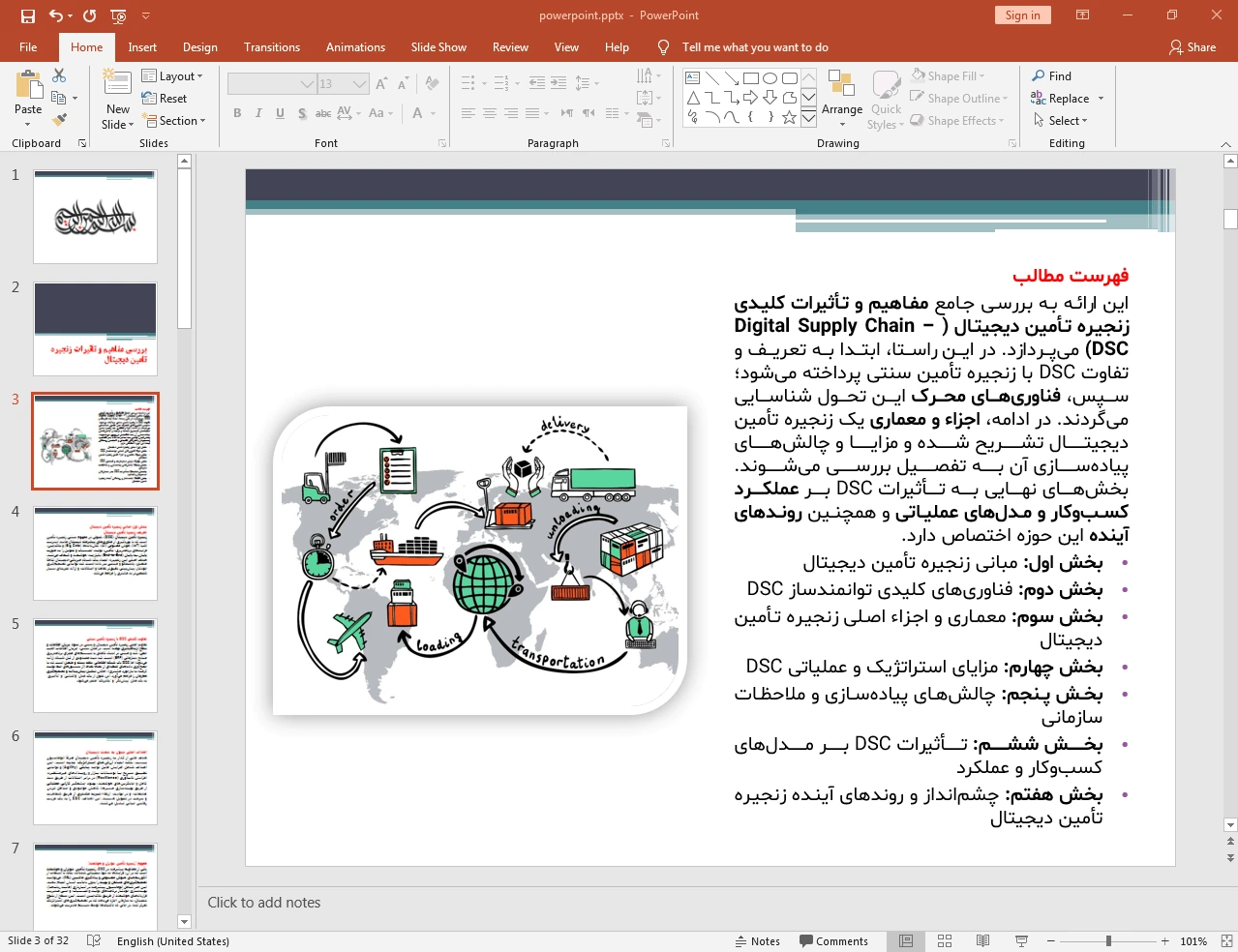The image size is (1238, 952).
Task: Click the Save icon in title bar
Action: [x=27, y=15]
